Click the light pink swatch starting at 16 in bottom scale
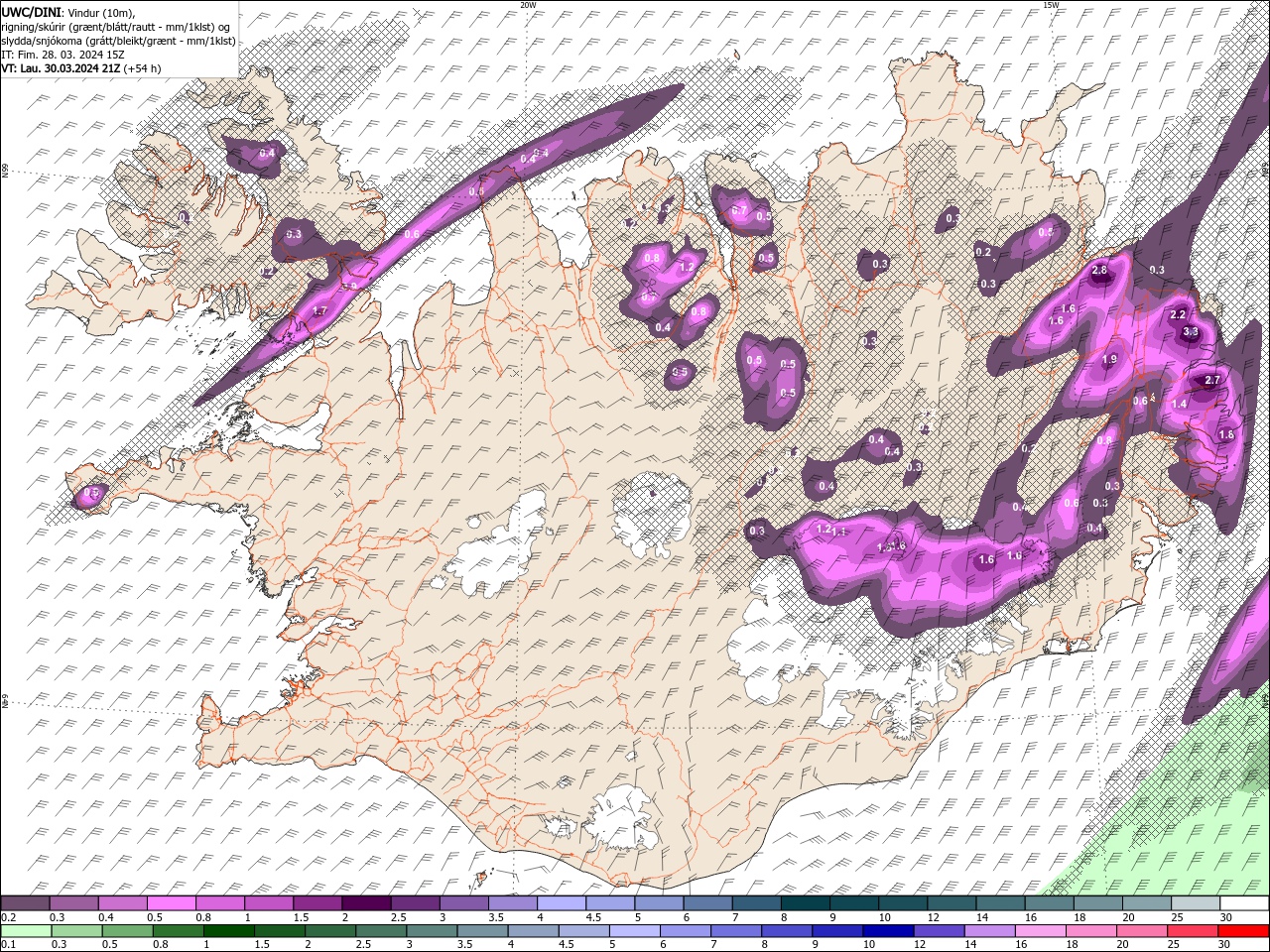Screen dimensions: 1270x952 (1040, 931)
